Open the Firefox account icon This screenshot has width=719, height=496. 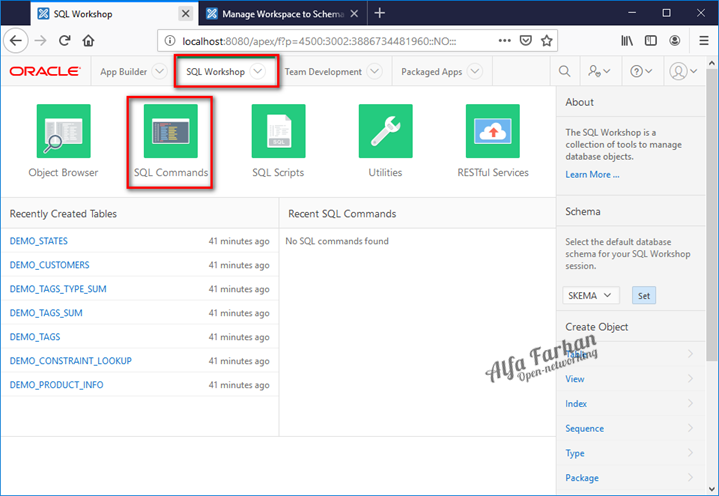tap(675, 41)
